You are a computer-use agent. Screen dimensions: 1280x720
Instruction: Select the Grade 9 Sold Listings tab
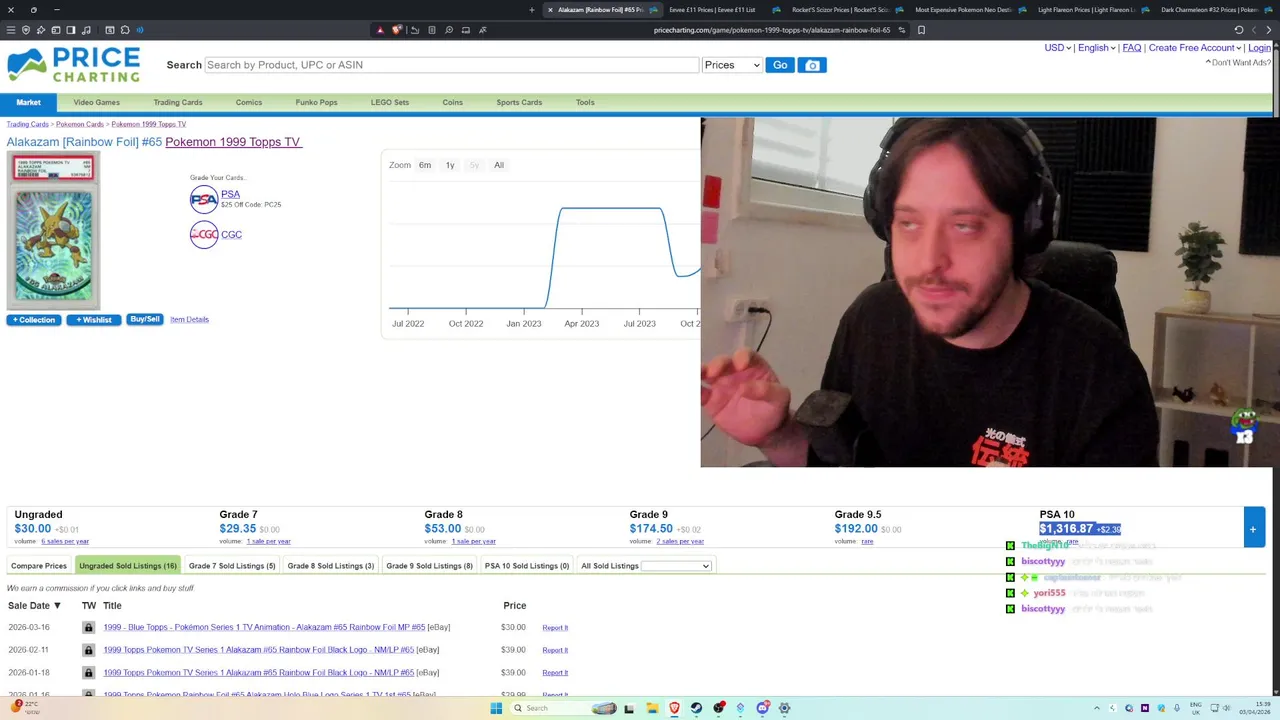tap(430, 566)
